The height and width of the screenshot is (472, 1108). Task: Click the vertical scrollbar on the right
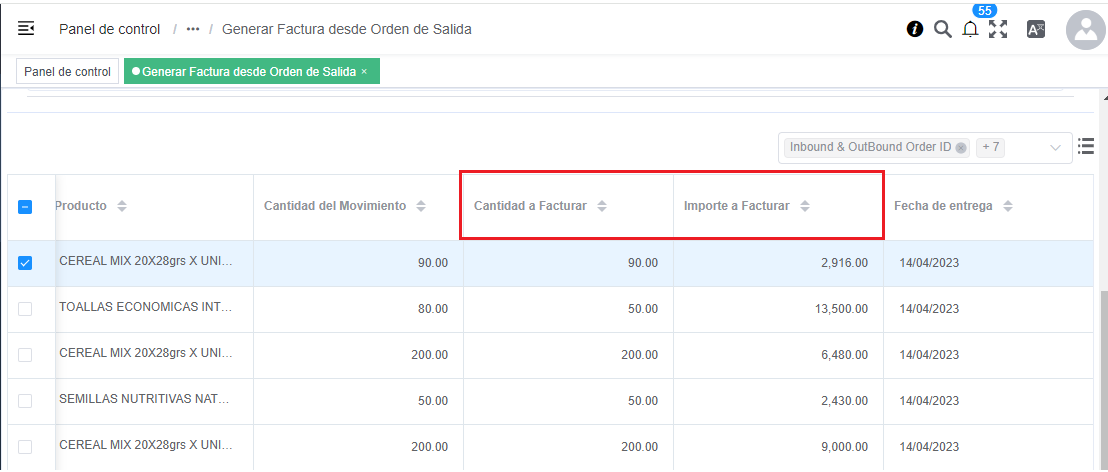point(1101,370)
